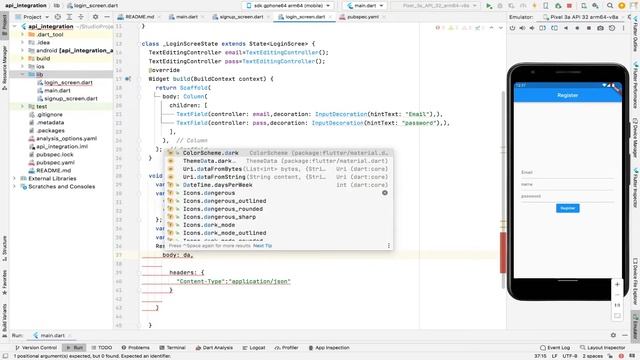Open signup_screen.dart in project tree
The width and height of the screenshot is (640, 360).
tap(71, 98)
